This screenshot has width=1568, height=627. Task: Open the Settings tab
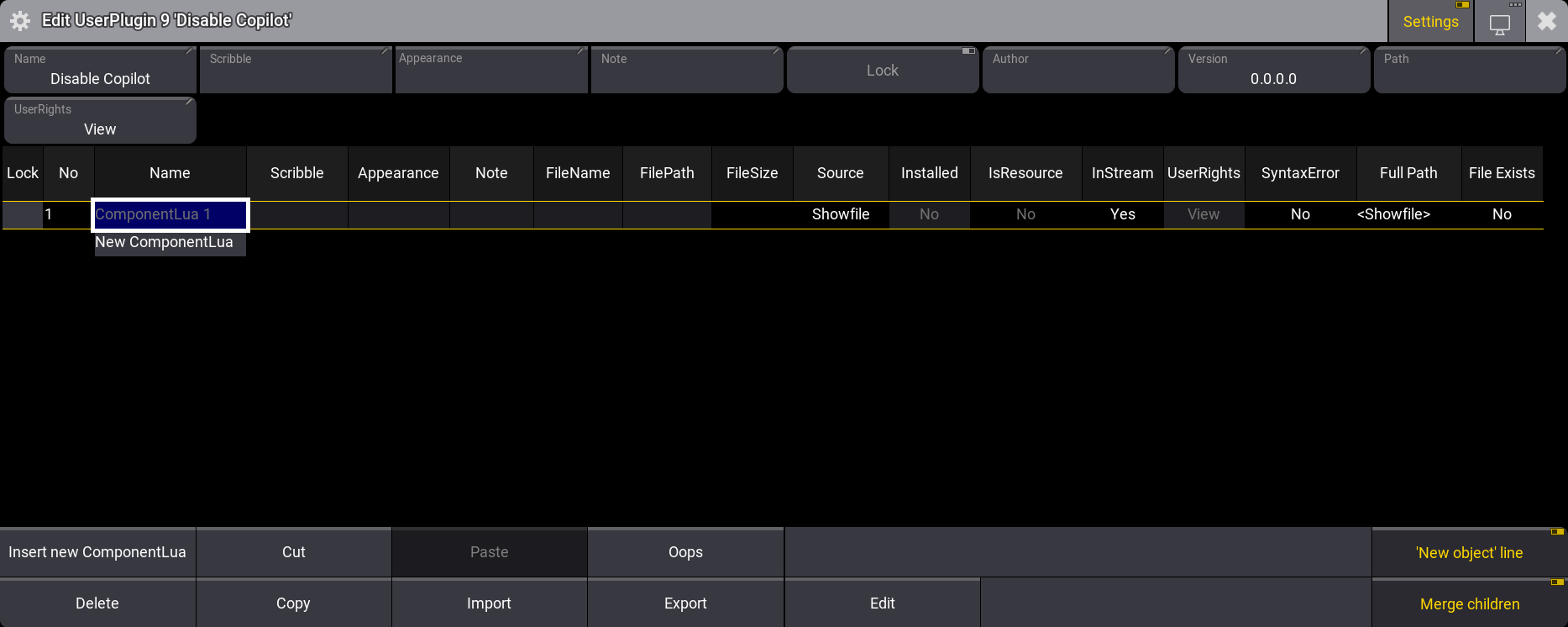click(x=1430, y=22)
